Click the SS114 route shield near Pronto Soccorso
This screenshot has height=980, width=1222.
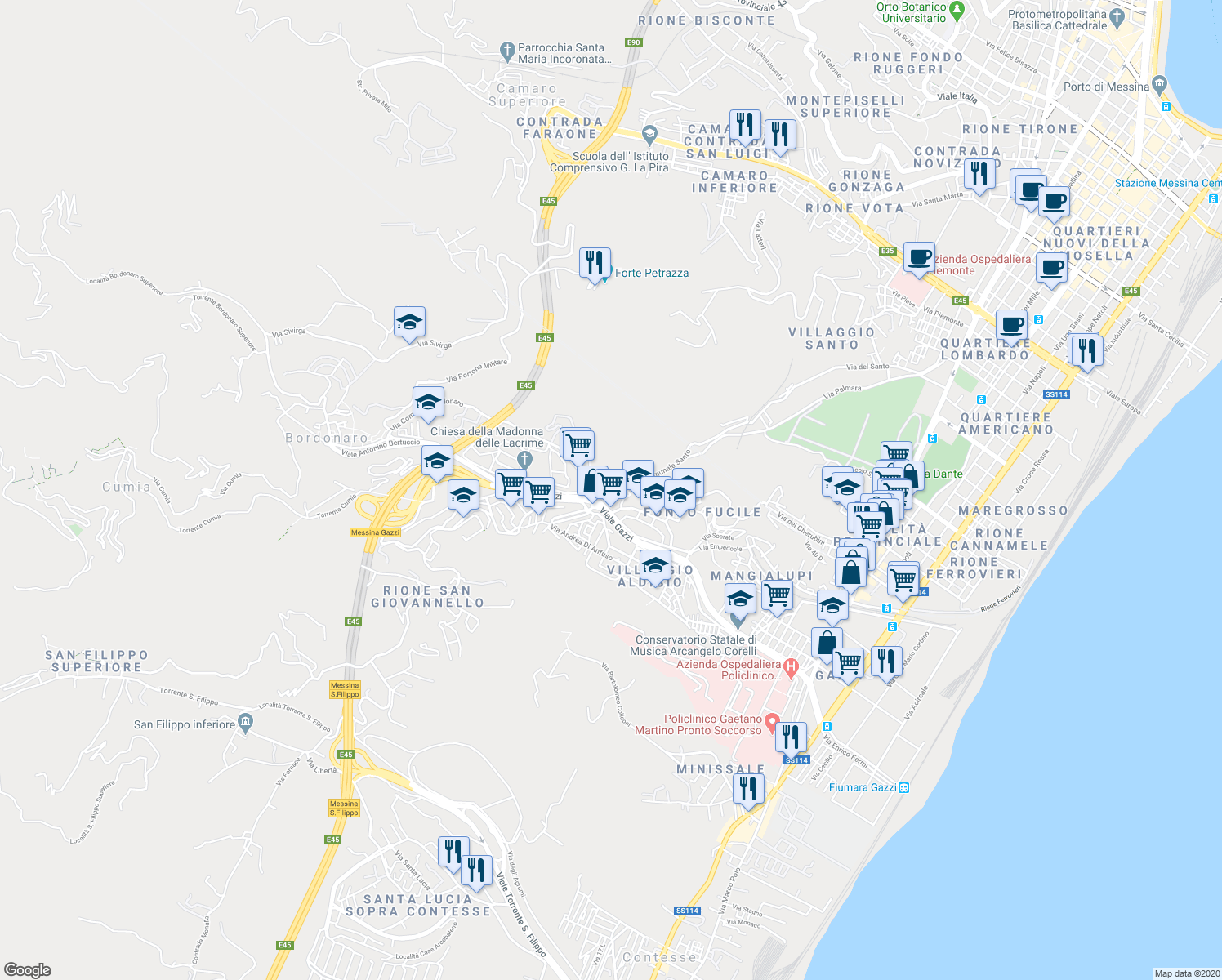796,759
